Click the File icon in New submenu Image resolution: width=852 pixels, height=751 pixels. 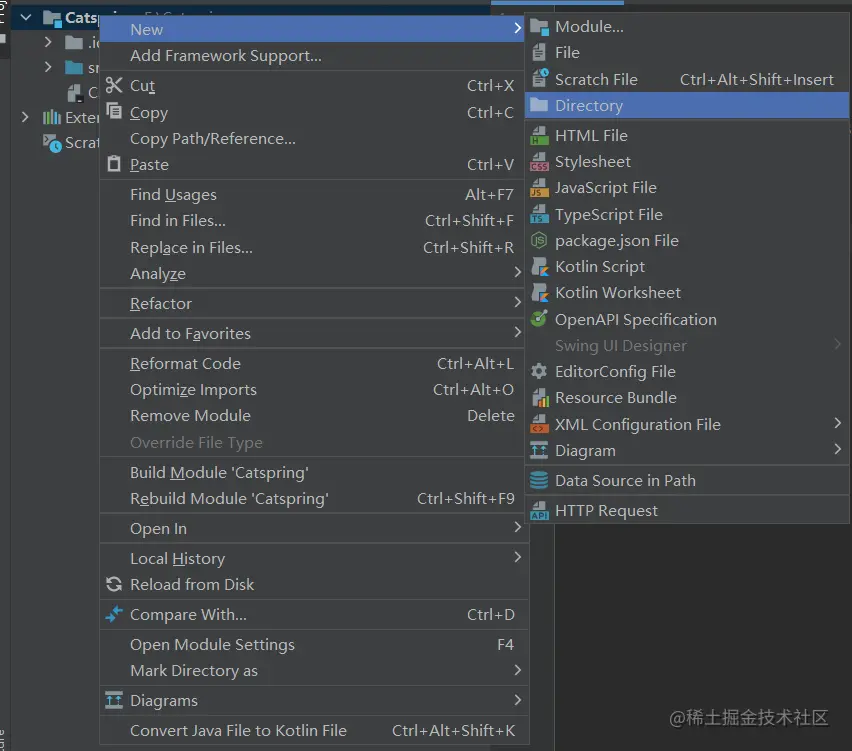pyautogui.click(x=539, y=53)
